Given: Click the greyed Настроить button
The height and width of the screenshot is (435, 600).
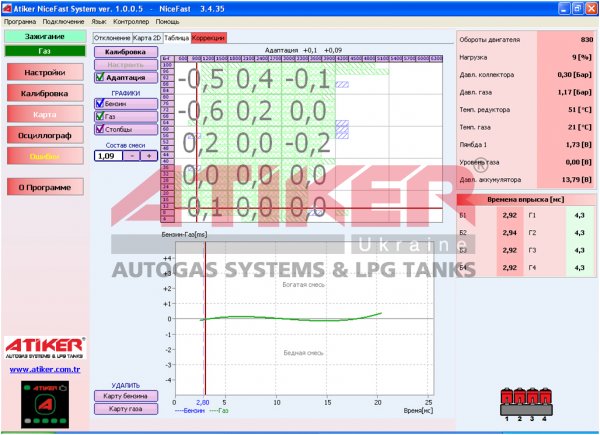Looking at the screenshot, I should pos(126,65).
